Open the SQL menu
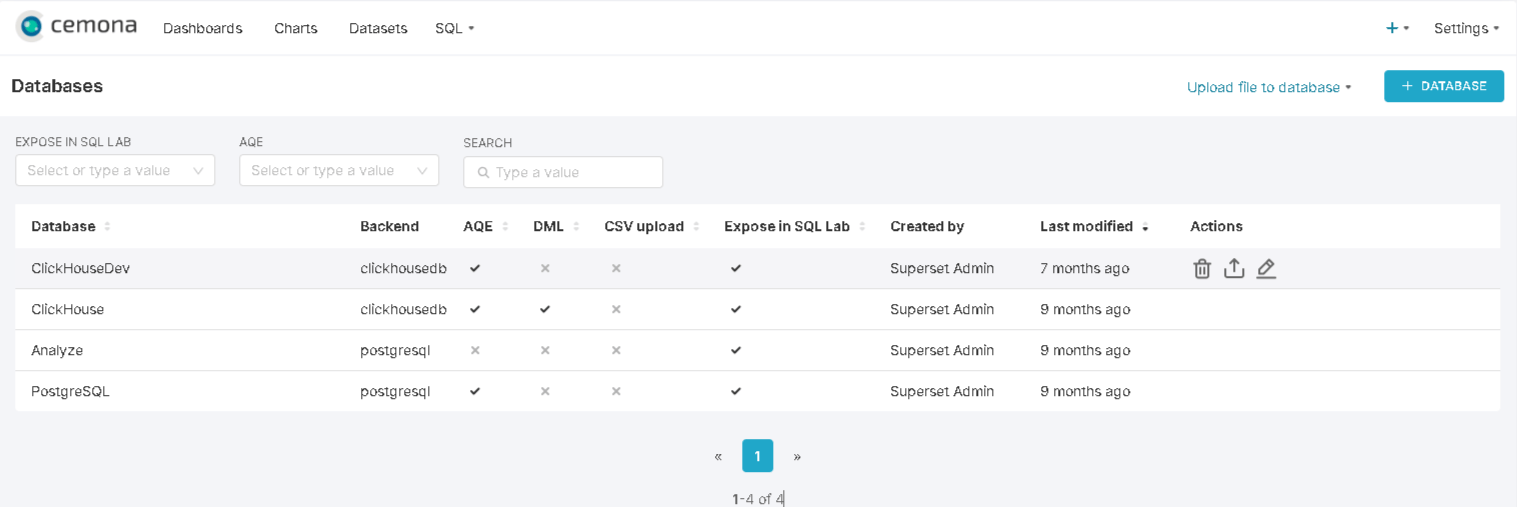This screenshot has width=1517, height=507. pyautogui.click(x=454, y=28)
